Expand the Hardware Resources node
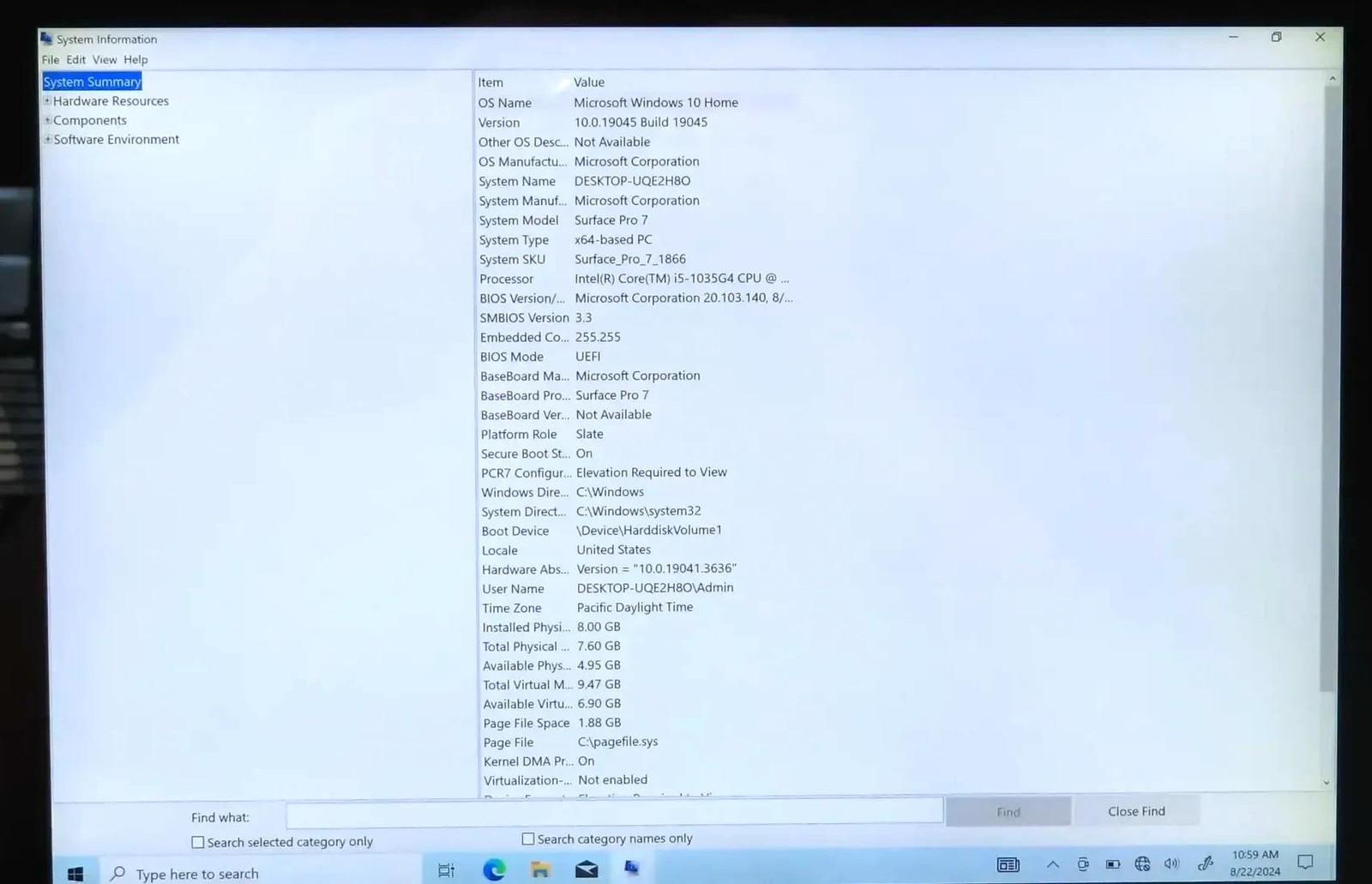The image size is (1372, 884). pos(48,101)
